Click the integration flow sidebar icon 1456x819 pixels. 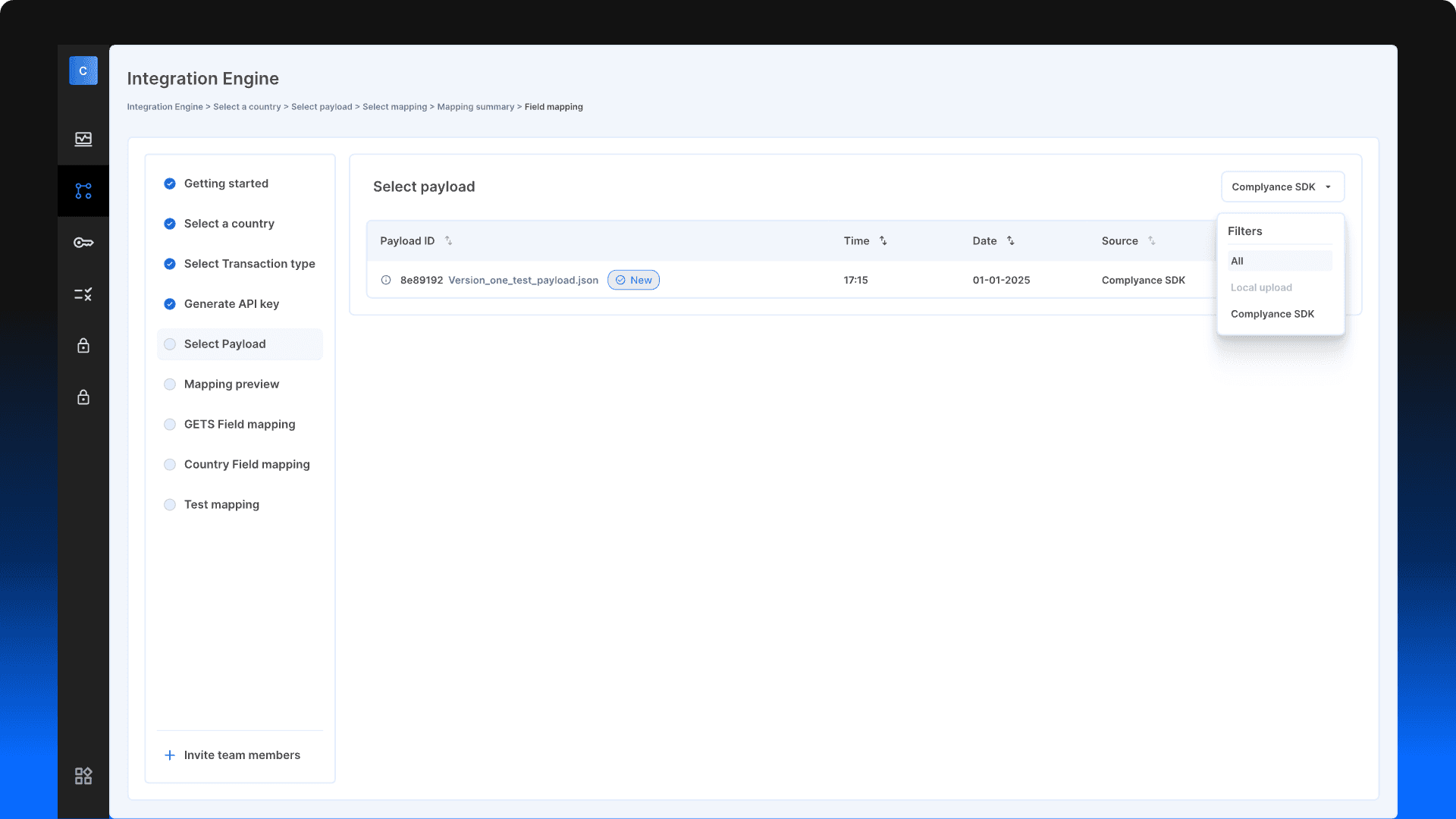tap(83, 191)
